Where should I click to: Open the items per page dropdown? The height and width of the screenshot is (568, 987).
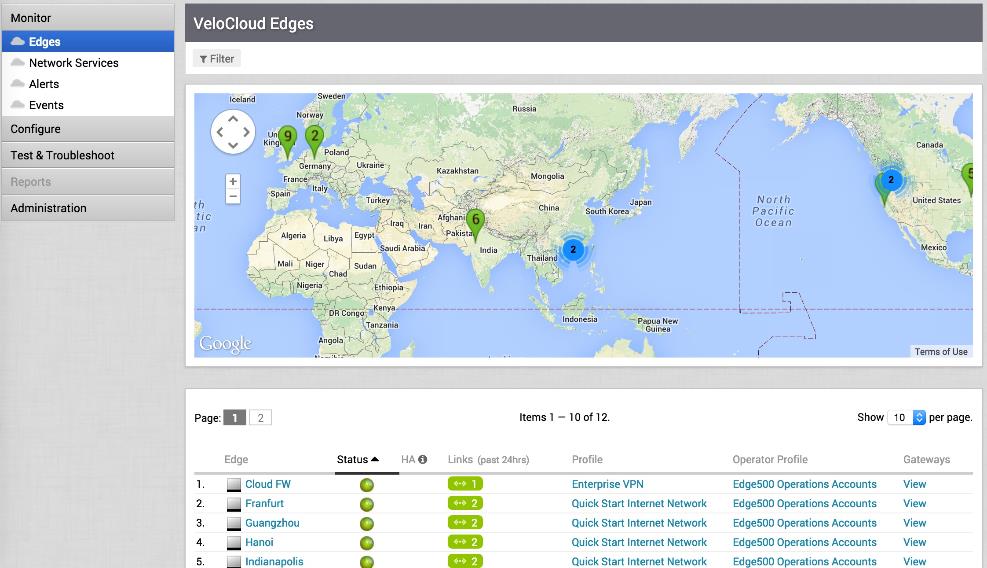[906, 417]
